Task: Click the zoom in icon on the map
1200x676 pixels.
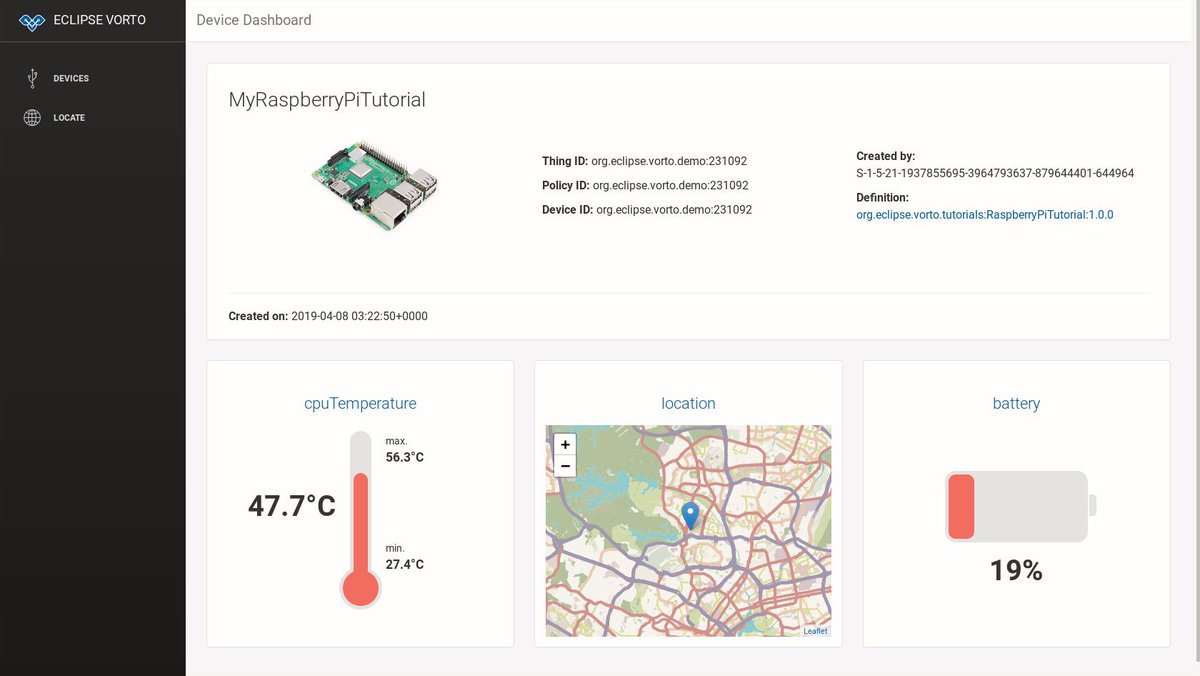Action: (564, 444)
